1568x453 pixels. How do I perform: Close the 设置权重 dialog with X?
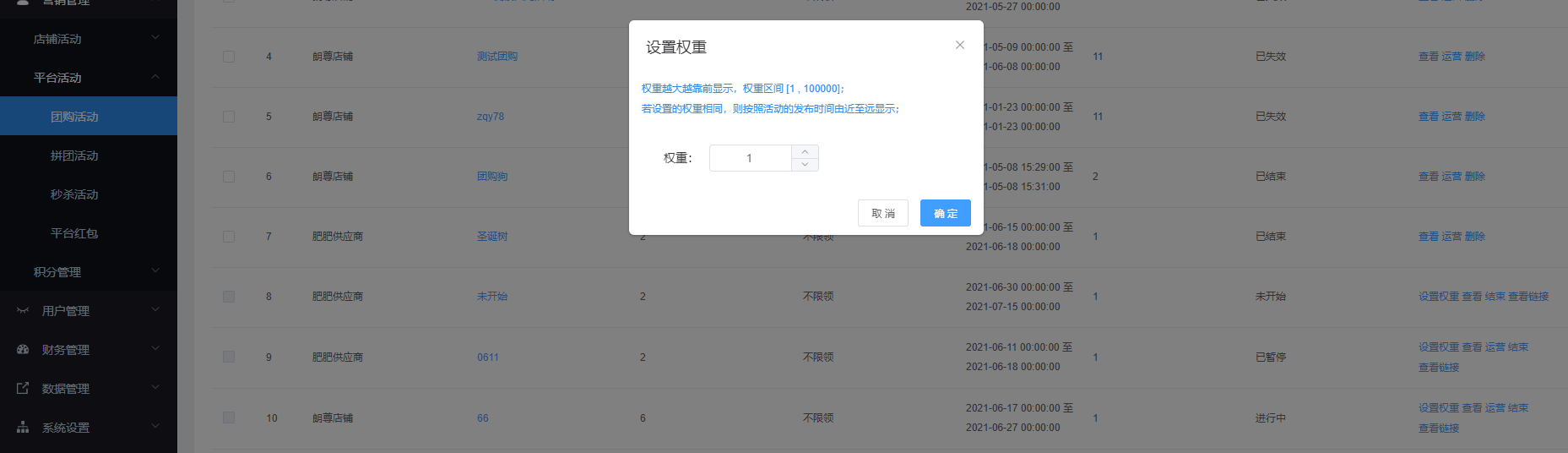click(x=959, y=45)
